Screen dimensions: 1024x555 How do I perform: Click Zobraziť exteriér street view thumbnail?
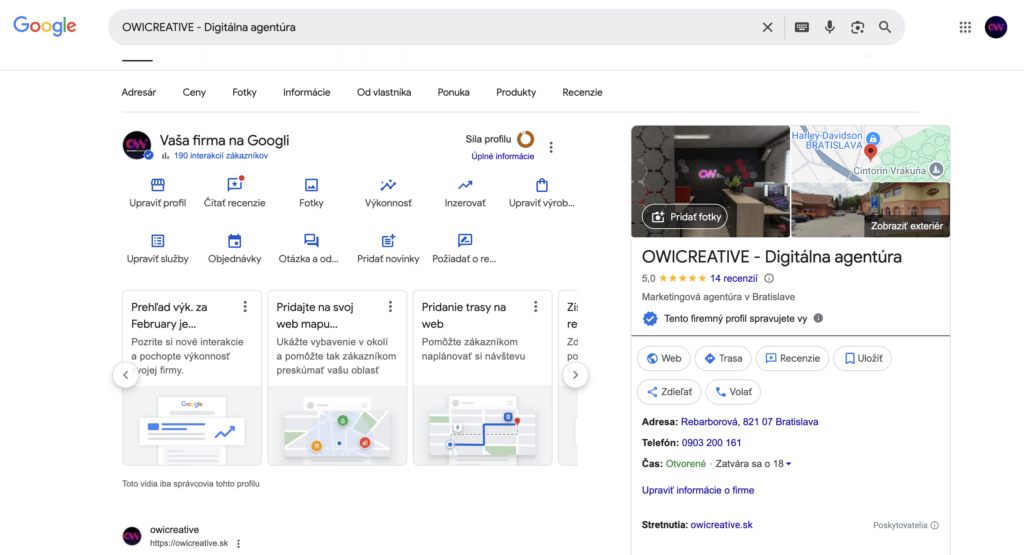tap(871, 210)
